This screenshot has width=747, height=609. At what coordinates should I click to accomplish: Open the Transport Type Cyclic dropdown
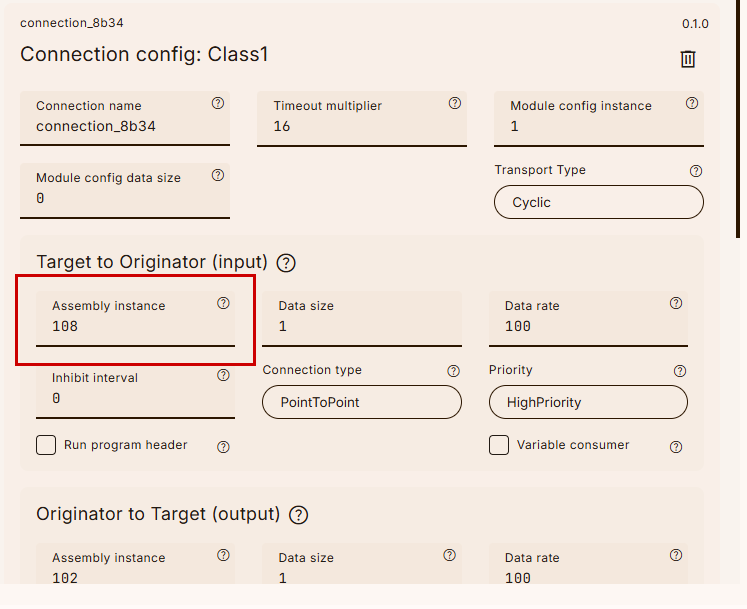click(x=598, y=202)
